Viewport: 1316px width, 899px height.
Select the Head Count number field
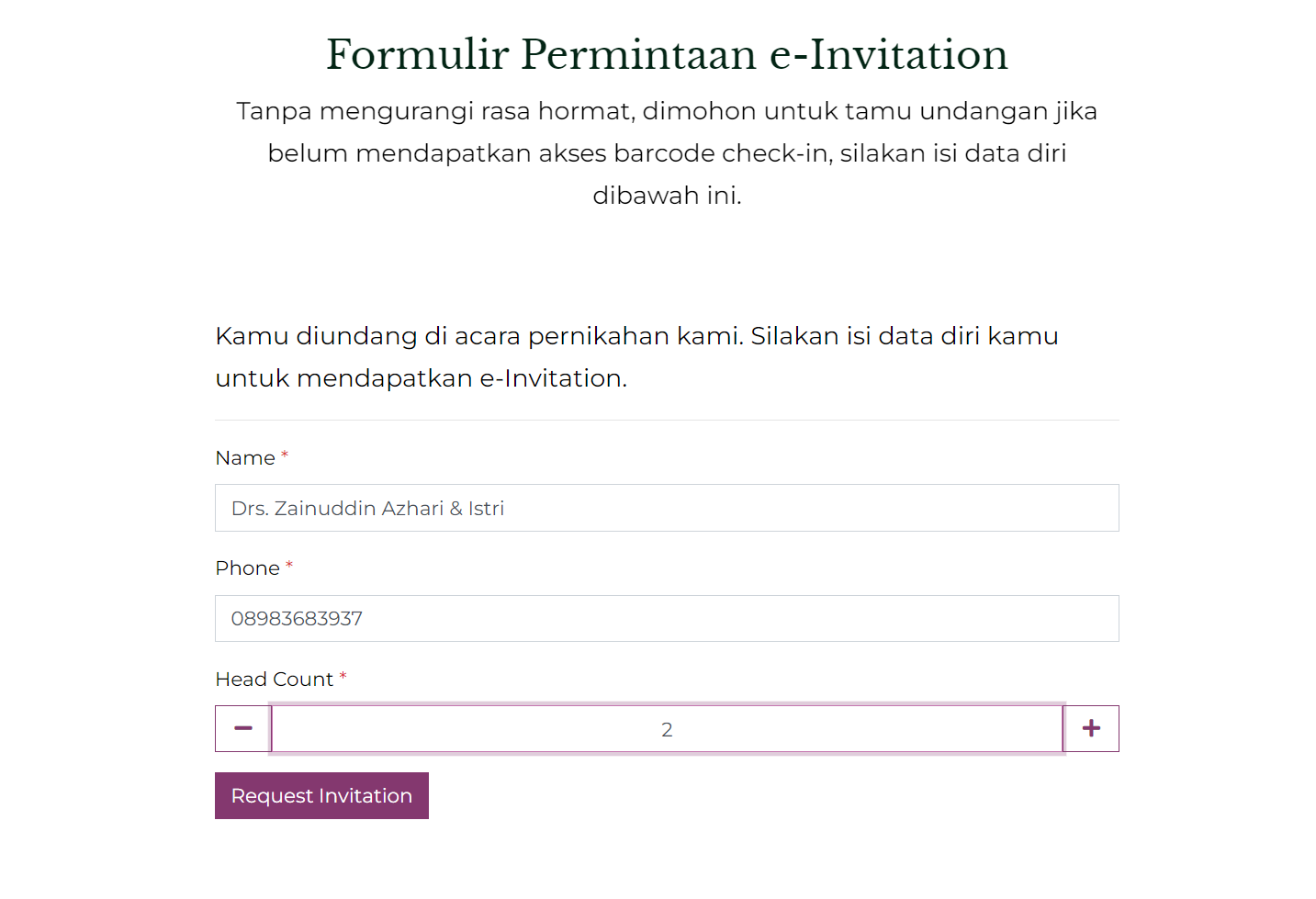667,728
